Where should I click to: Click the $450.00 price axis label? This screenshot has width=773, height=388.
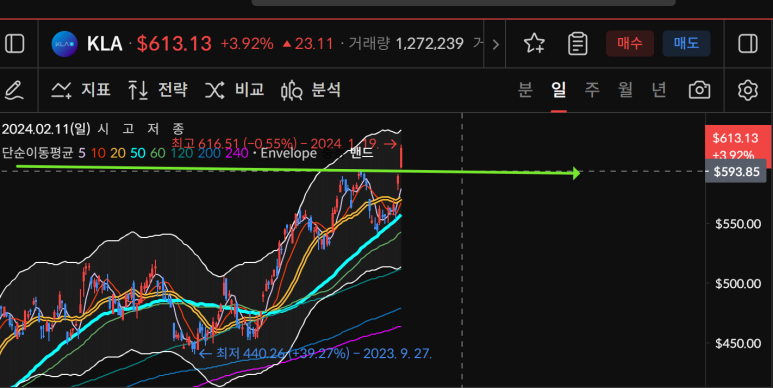pyautogui.click(x=738, y=344)
